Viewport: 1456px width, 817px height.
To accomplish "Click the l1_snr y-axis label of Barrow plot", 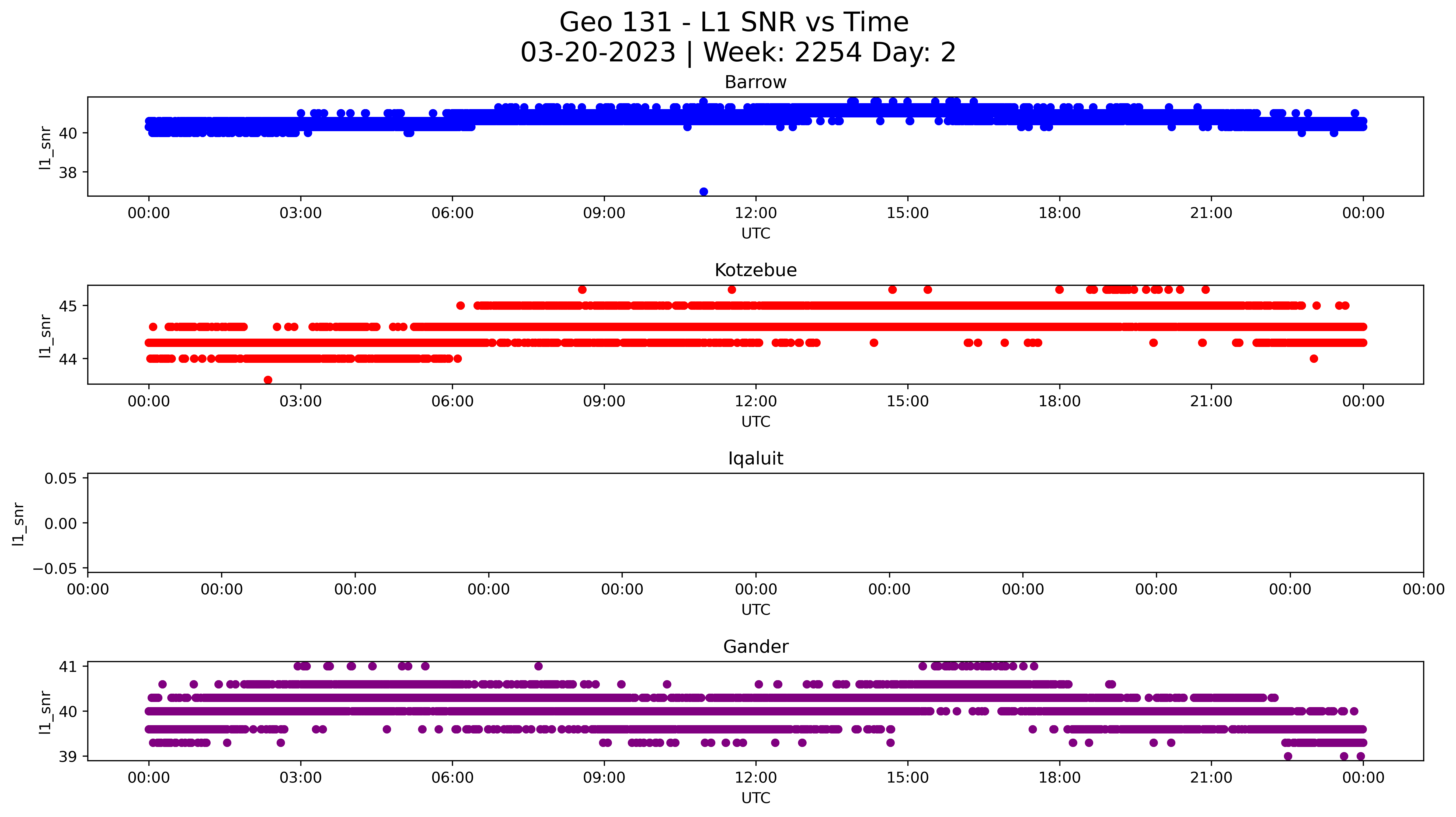I will click(45, 148).
